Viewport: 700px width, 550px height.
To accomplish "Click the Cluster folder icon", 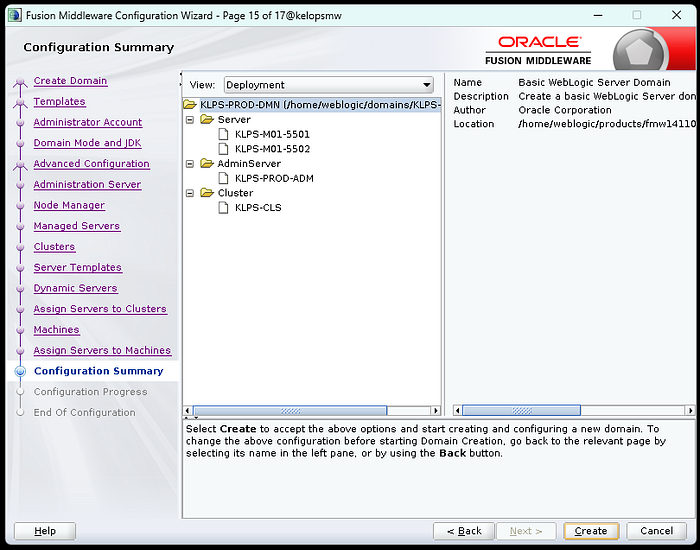I will pos(207,193).
